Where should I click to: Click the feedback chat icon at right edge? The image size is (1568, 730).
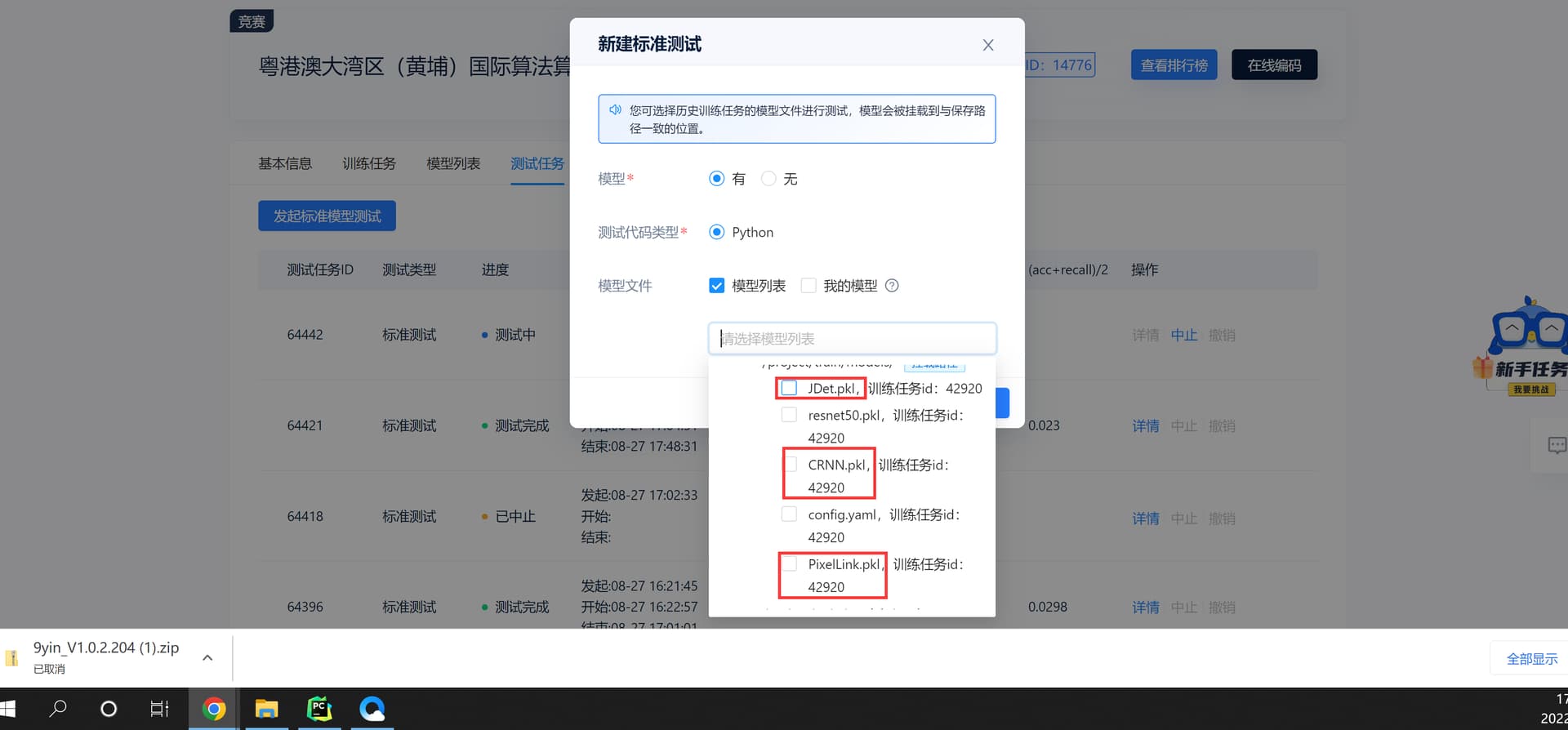pos(1557,445)
